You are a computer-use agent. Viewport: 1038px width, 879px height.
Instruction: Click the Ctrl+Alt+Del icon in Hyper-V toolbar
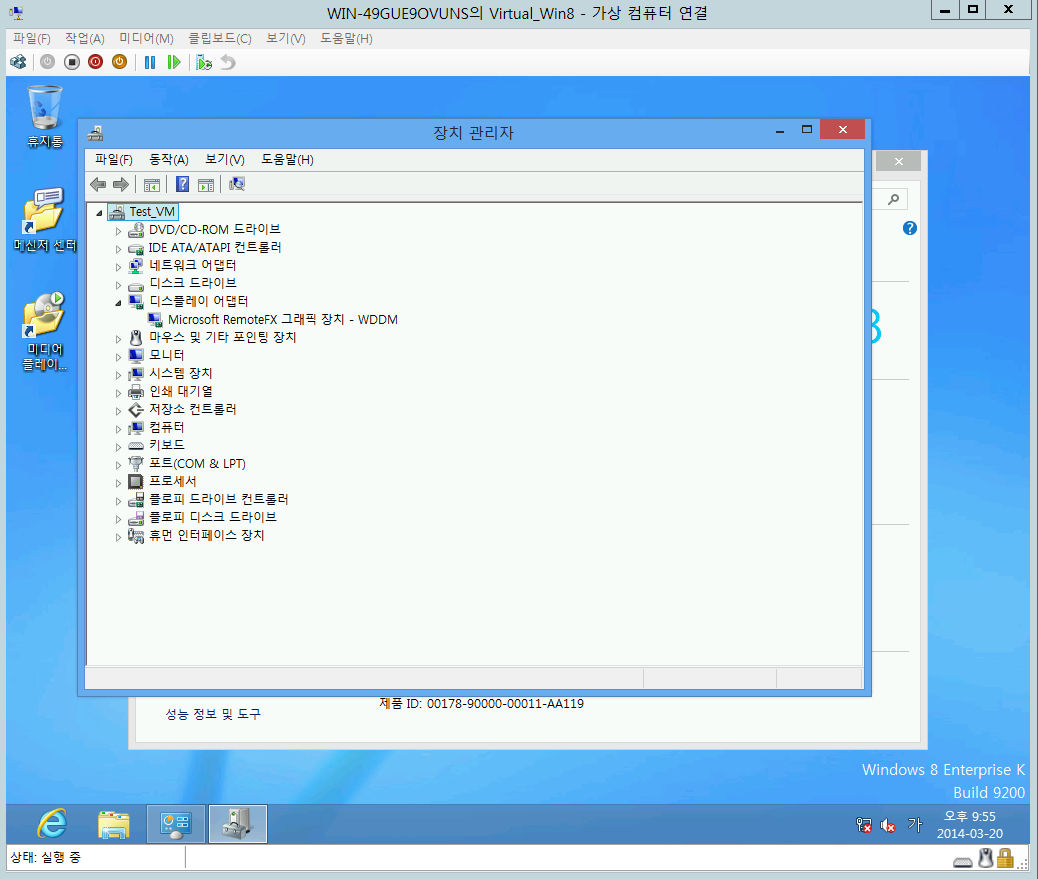19,62
